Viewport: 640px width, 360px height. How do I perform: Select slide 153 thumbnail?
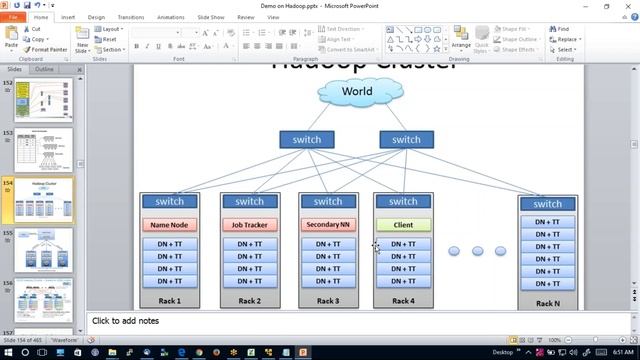point(44,150)
